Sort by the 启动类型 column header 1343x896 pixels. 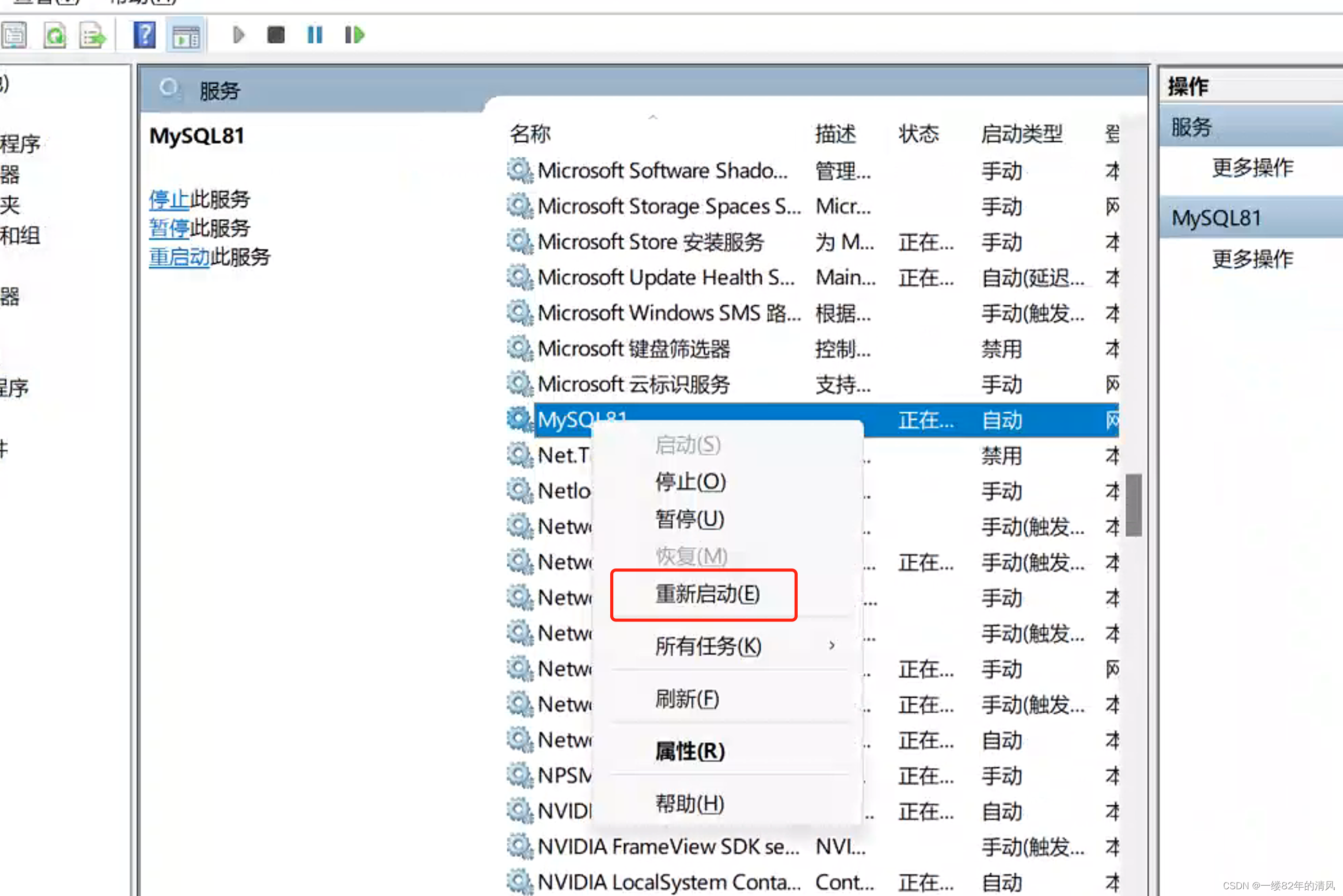[1022, 134]
